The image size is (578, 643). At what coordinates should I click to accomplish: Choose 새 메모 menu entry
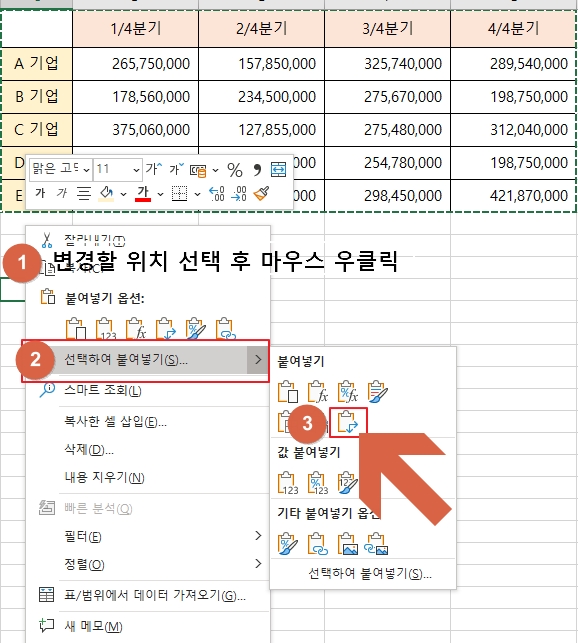pyautogui.click(x=148, y=626)
